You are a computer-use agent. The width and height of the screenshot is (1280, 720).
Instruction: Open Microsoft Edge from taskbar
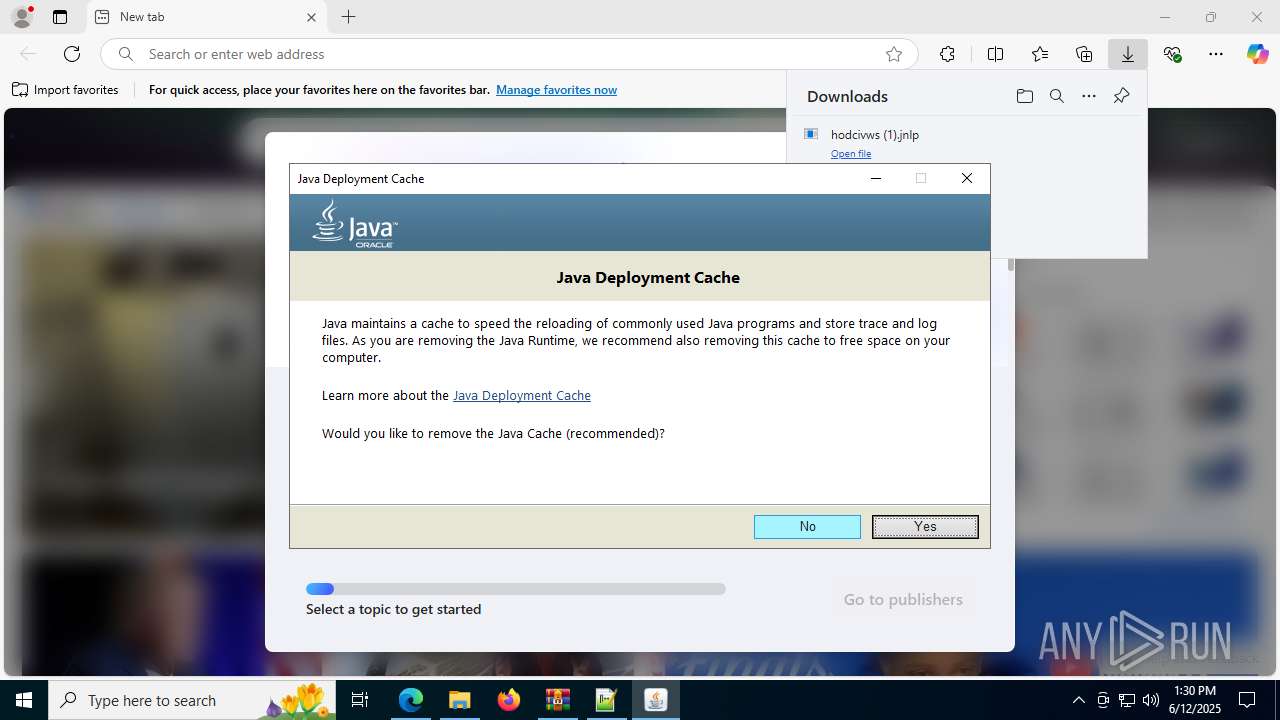click(411, 700)
